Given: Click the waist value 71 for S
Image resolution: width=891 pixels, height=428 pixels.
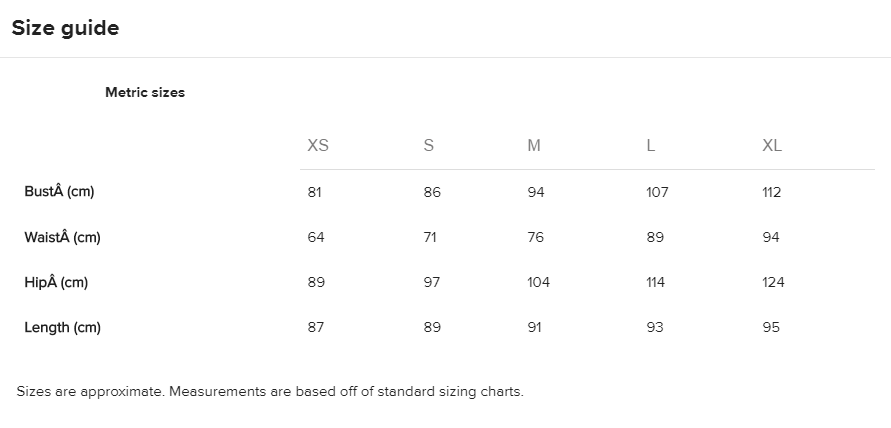Looking at the screenshot, I should pyautogui.click(x=432, y=237).
